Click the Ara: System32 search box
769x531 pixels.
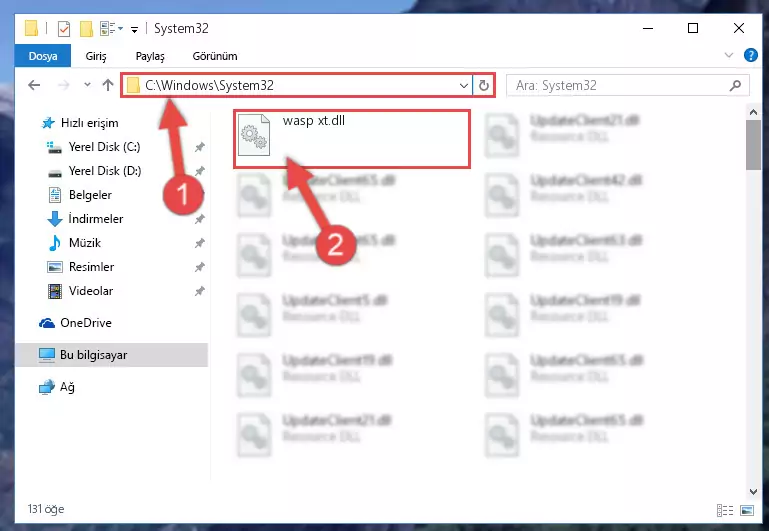point(627,85)
